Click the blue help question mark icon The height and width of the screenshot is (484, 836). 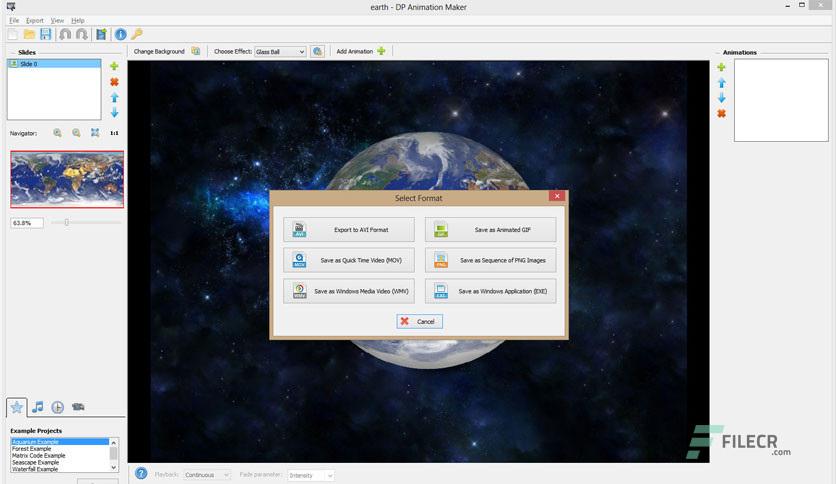[141, 473]
